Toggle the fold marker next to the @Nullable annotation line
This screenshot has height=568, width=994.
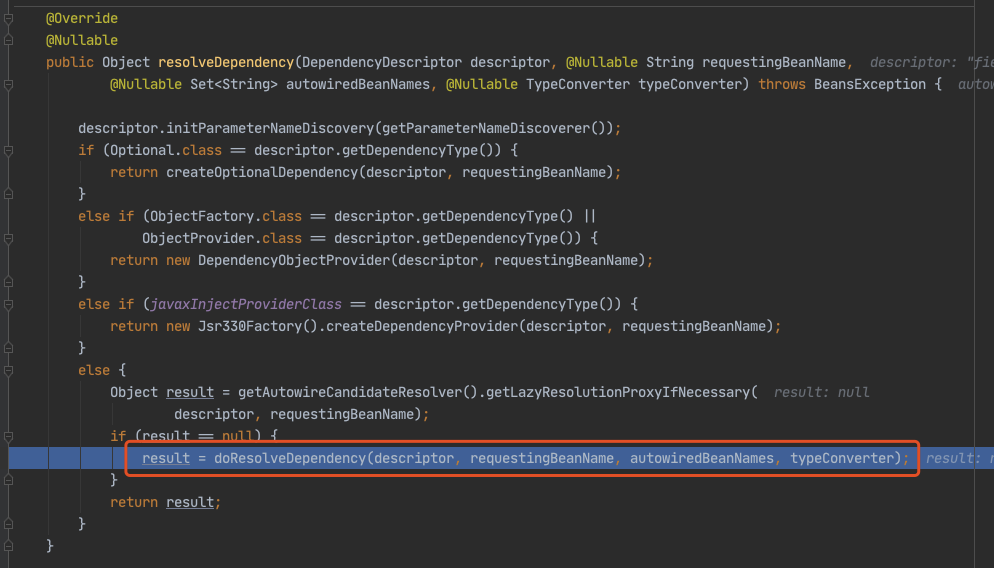8,41
